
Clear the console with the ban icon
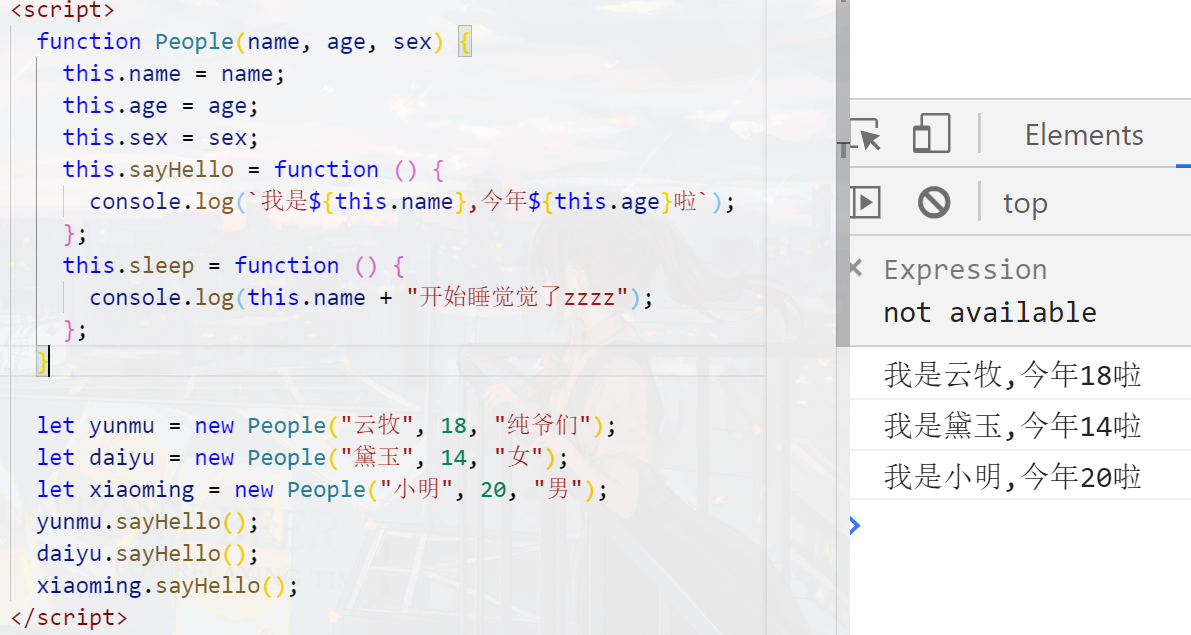tap(934, 203)
